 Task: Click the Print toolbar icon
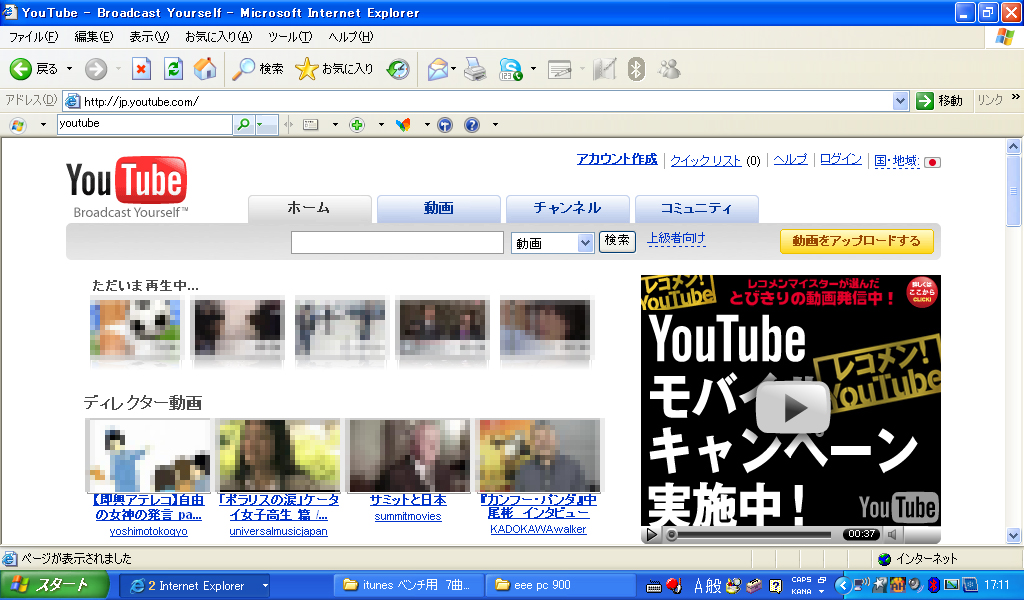tap(475, 69)
